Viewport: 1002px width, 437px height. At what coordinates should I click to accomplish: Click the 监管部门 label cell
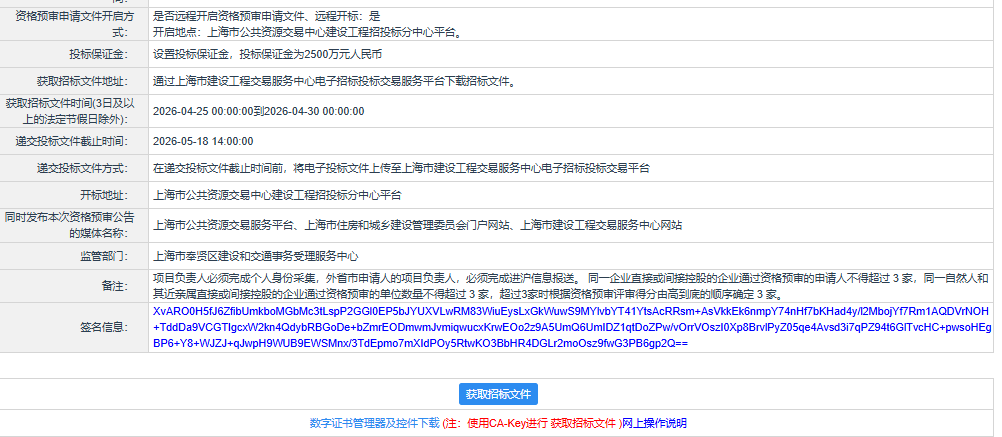click(103, 255)
